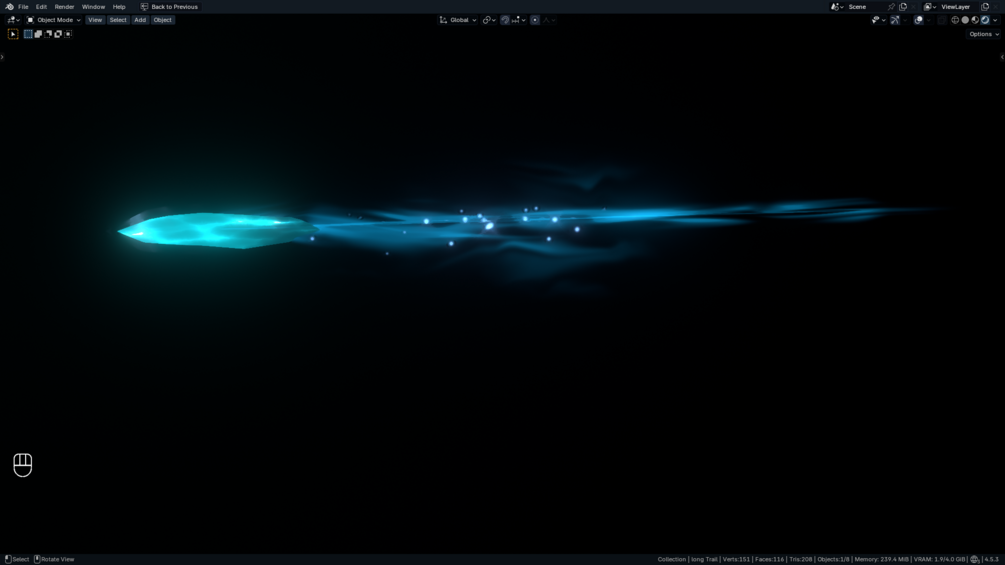
Task: Click the Rotate View hint in status bar
Action: tap(54, 559)
